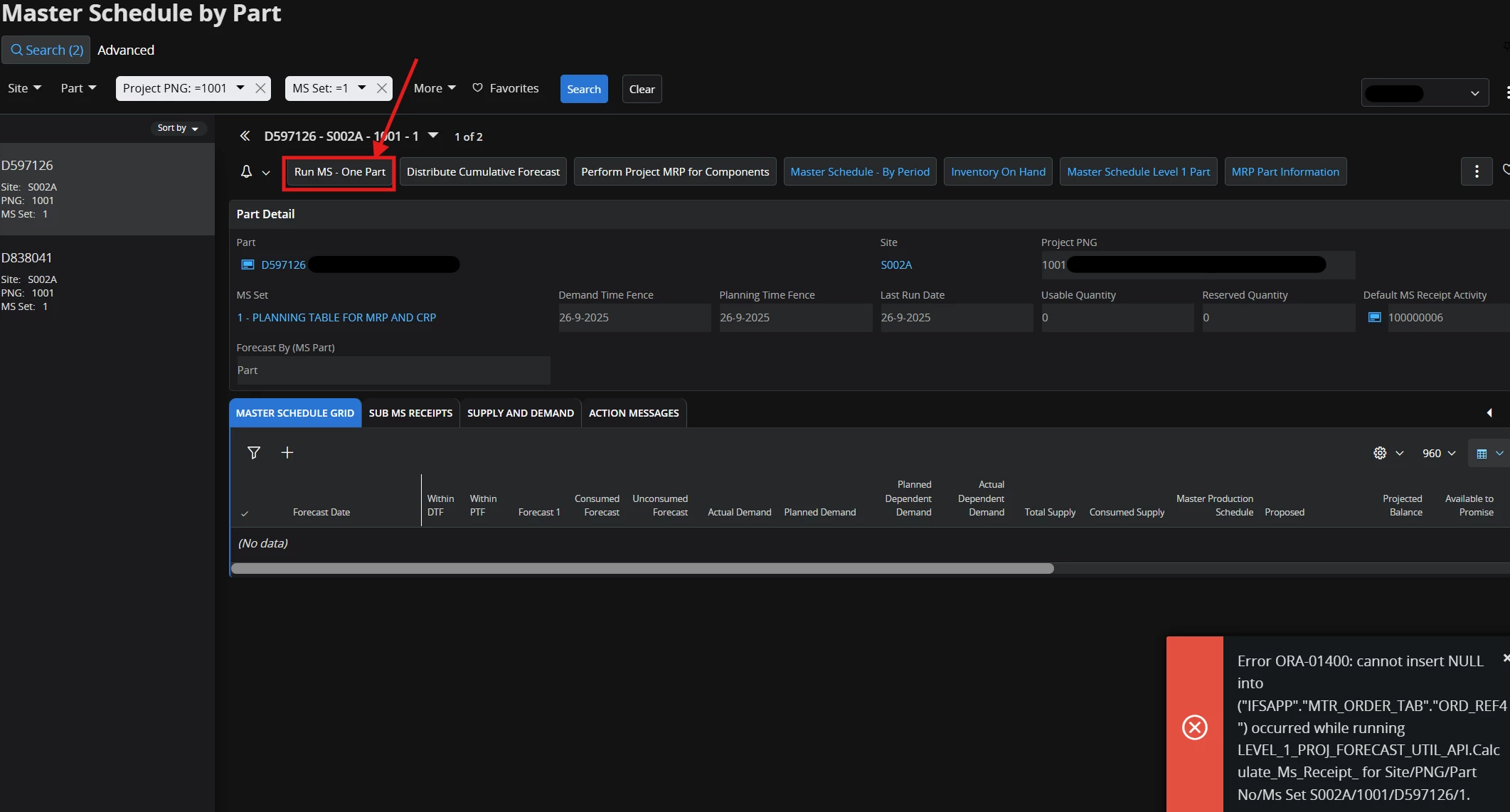Open the Action Messages tab
1510x812 pixels.
[633, 413]
